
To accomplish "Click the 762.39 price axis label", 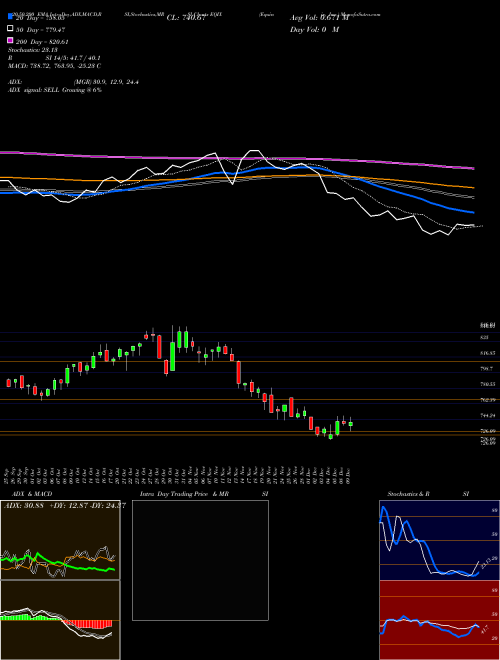I will click(x=488, y=399).
